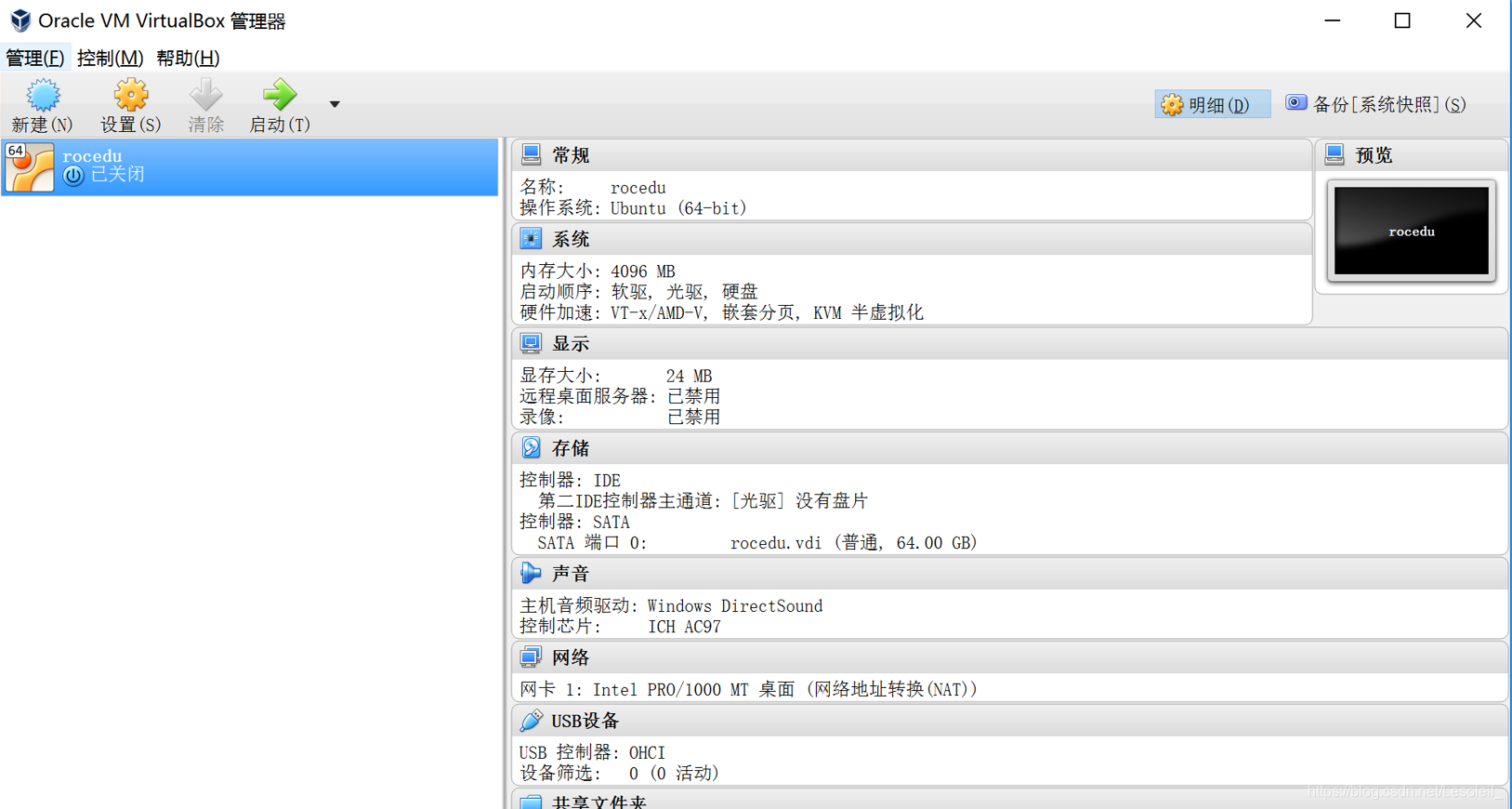Click the 预览 preview header label
The height and width of the screenshot is (809, 1512).
(1374, 155)
